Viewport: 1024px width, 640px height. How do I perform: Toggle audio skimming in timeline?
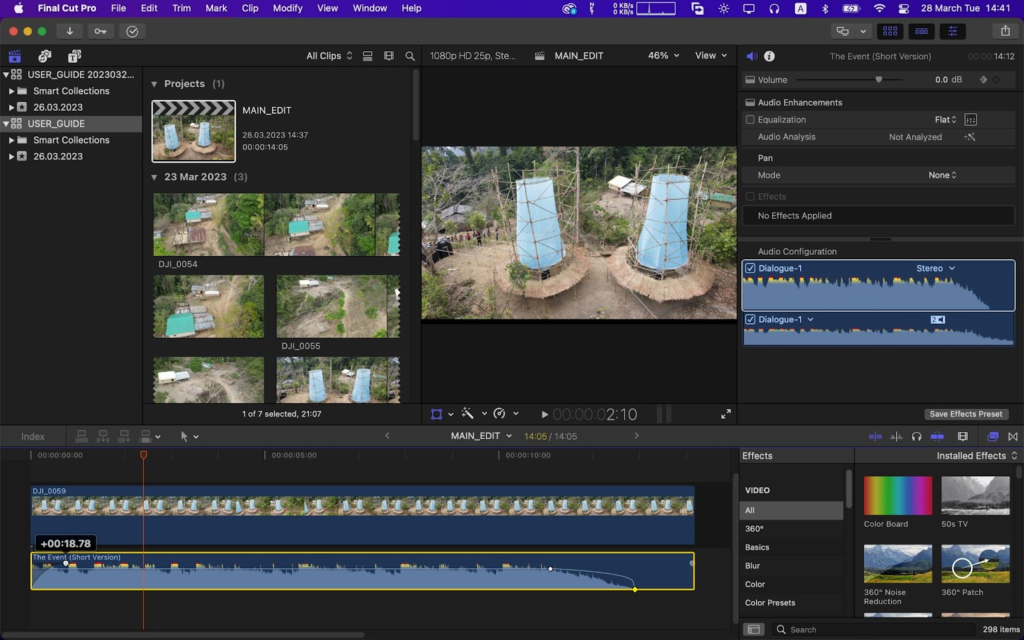pos(896,436)
